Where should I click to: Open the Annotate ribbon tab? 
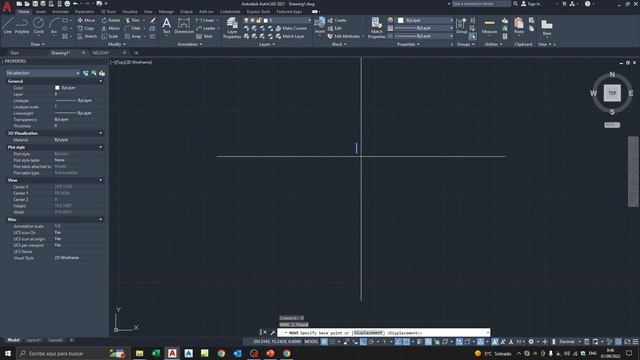60,12
